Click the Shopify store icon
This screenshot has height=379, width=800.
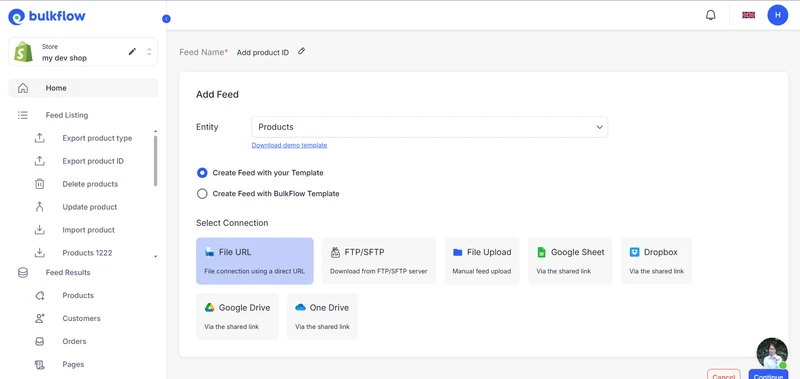[x=23, y=52]
